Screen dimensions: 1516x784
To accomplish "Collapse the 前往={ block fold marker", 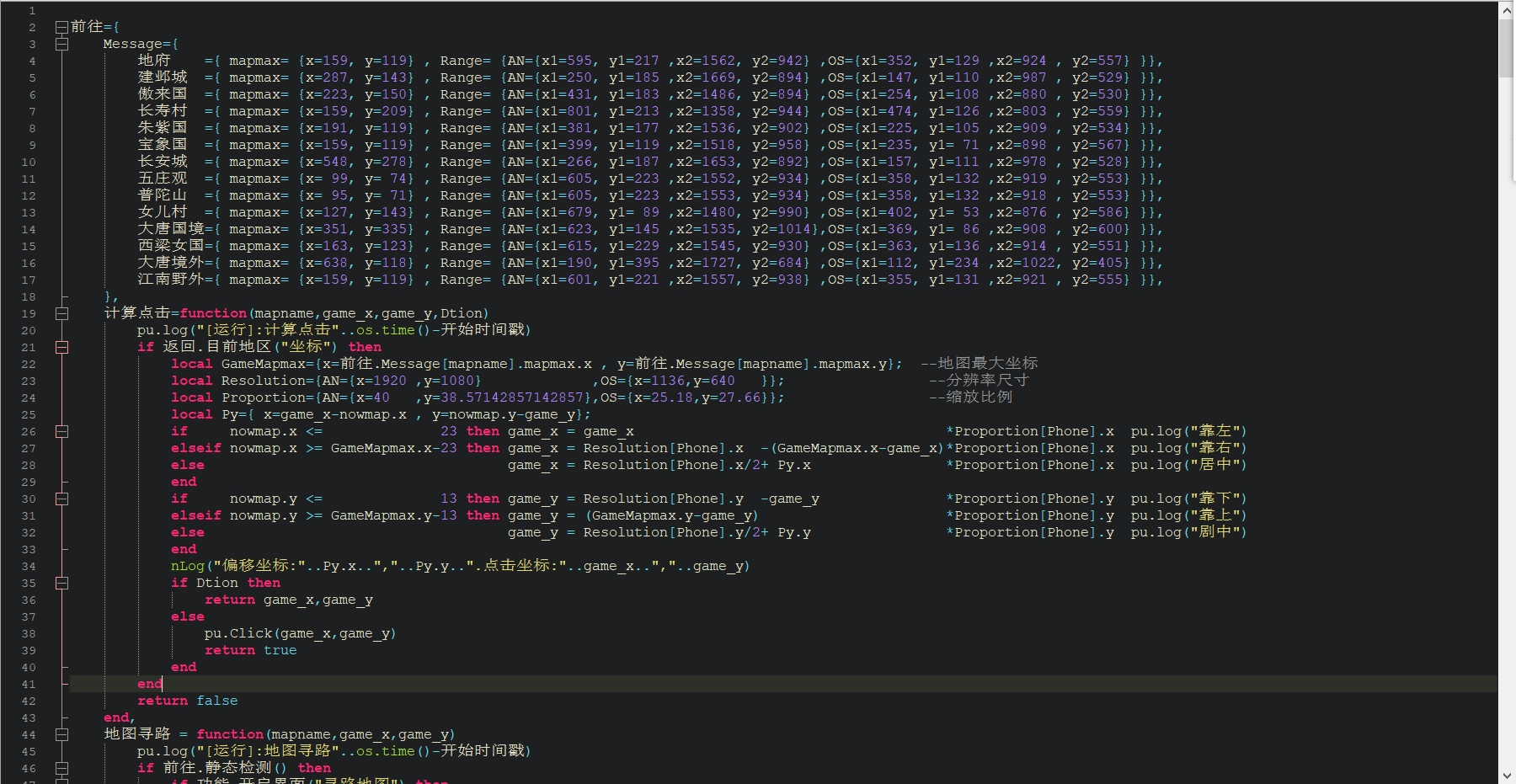I will click(x=61, y=27).
